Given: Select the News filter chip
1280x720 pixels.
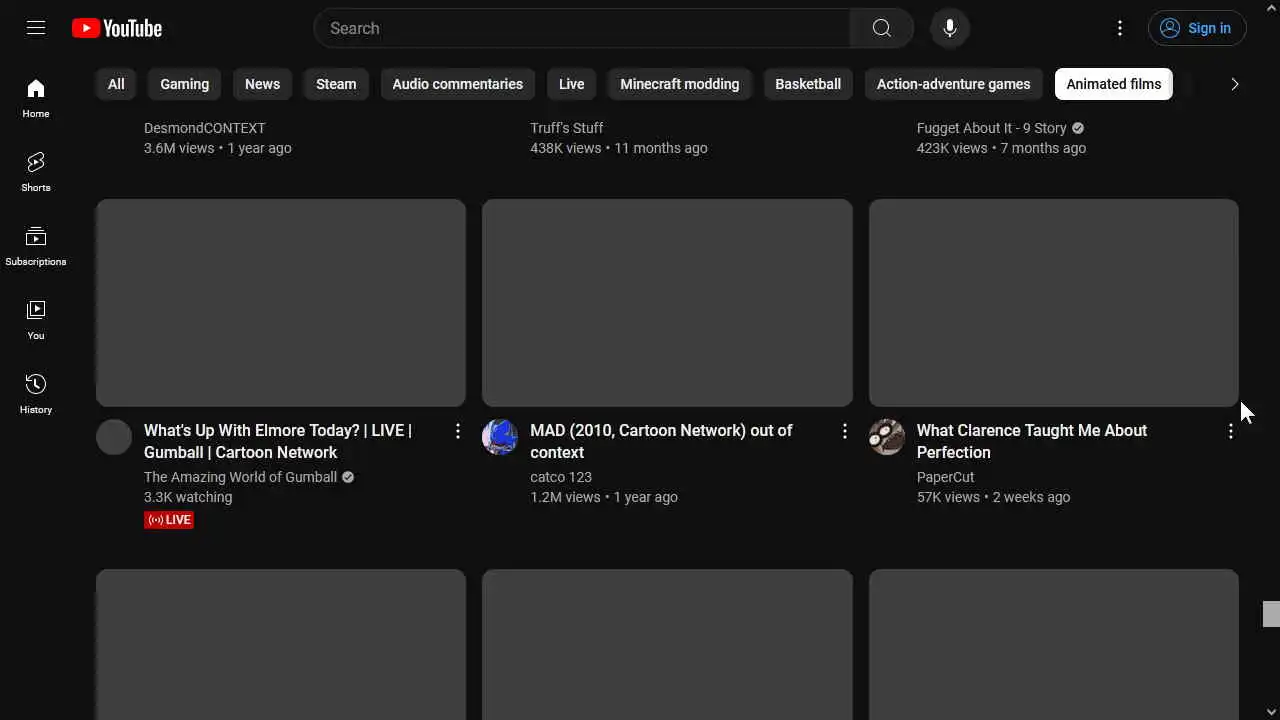Looking at the screenshot, I should pyautogui.click(x=262, y=84).
